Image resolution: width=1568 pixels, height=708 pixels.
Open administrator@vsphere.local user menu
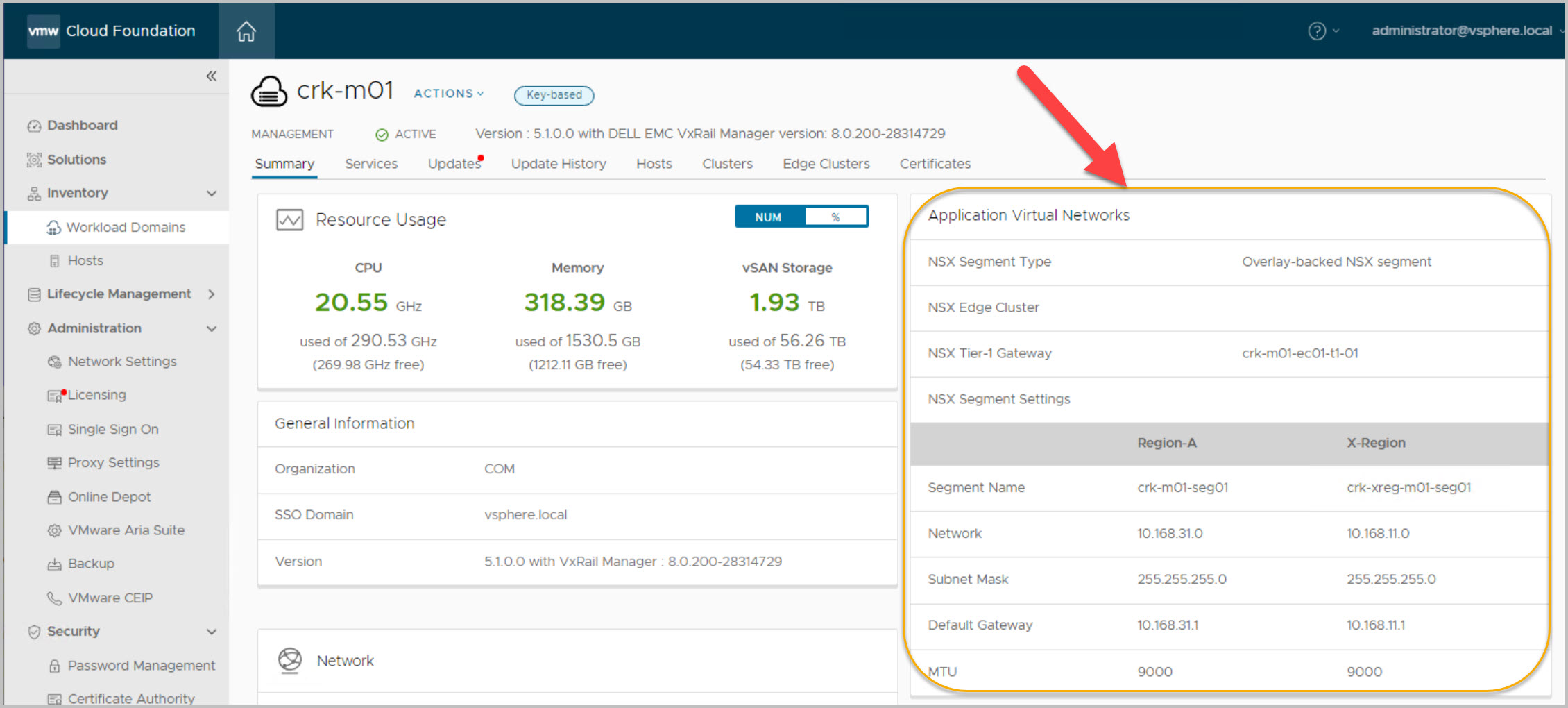click(x=1462, y=31)
